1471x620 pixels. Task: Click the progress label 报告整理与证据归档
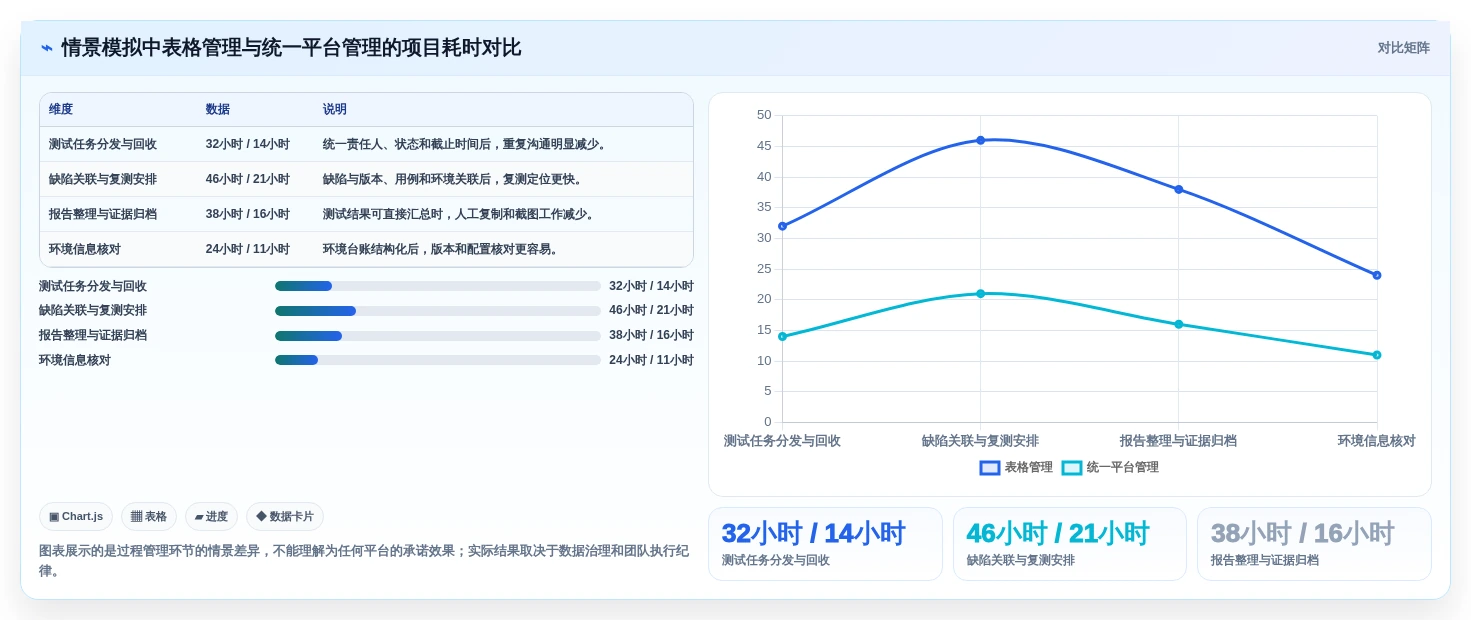click(93, 336)
